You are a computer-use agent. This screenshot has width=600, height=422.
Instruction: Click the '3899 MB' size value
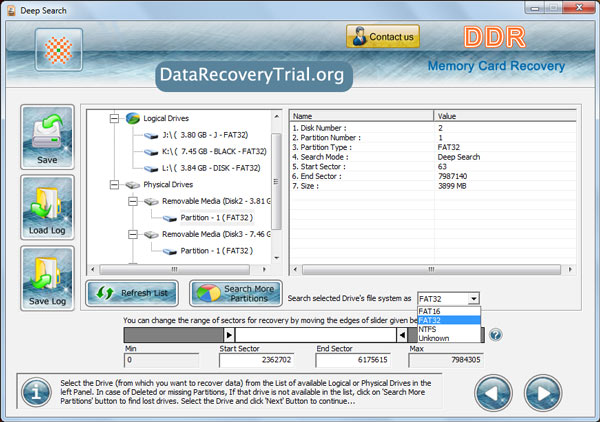pos(452,186)
